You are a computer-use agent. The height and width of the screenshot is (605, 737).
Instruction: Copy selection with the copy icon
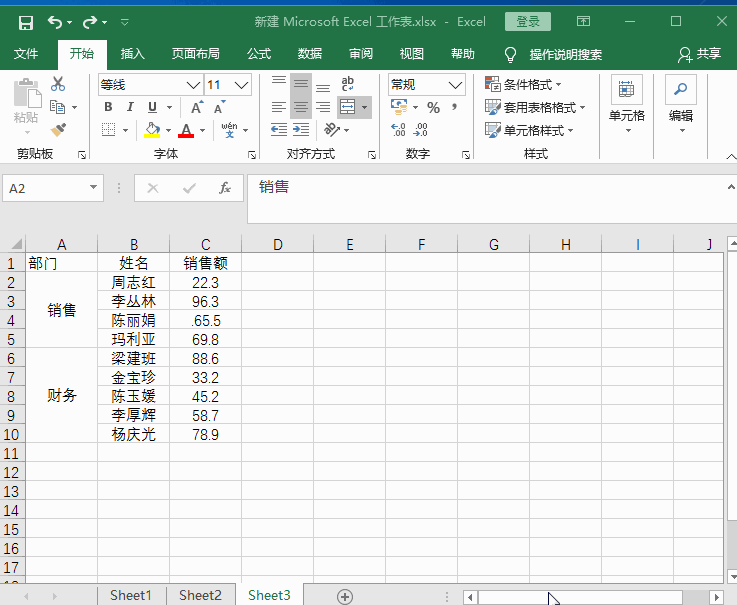pos(57,107)
